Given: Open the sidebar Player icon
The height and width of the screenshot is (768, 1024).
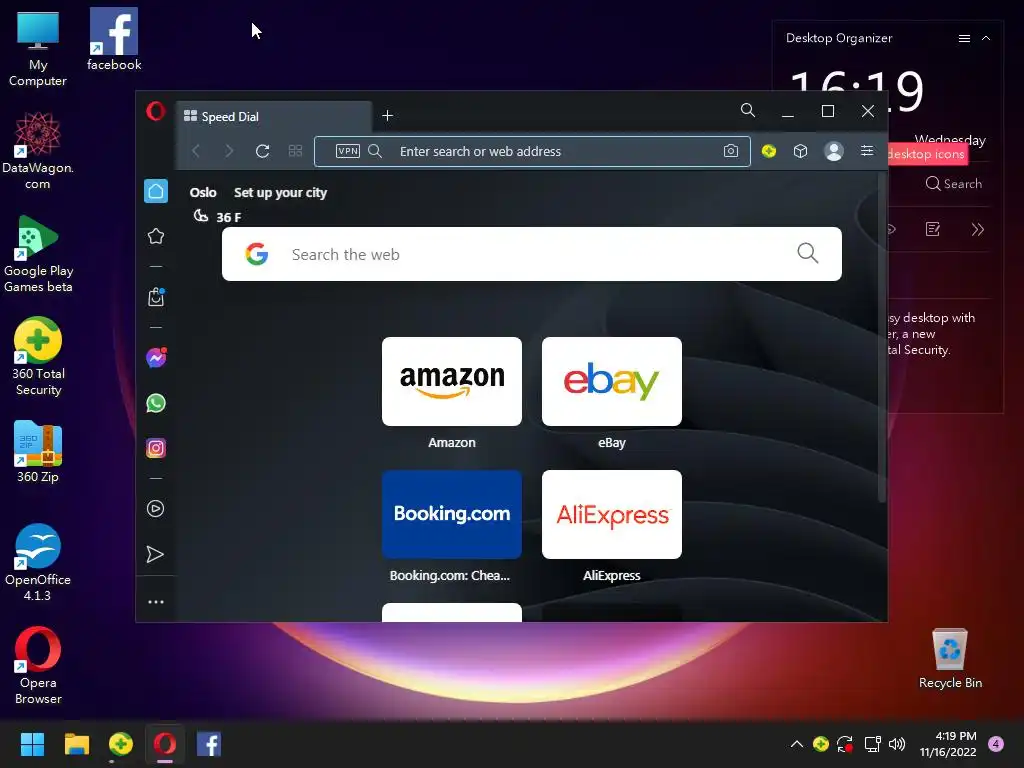Looking at the screenshot, I should (x=155, y=509).
